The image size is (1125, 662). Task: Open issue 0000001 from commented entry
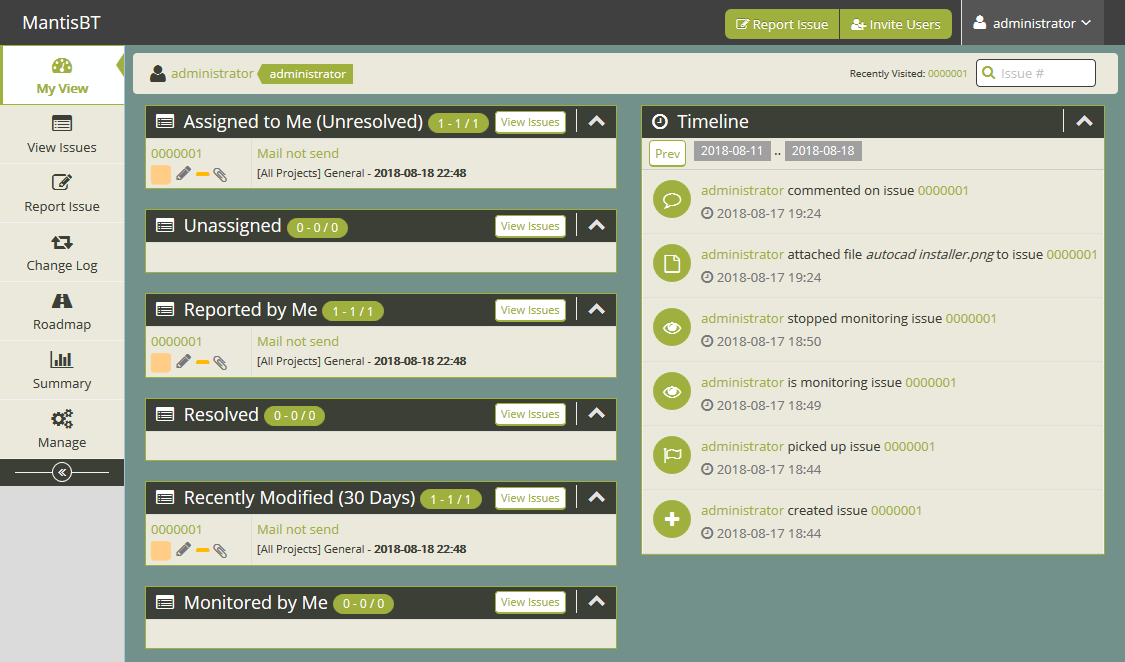click(943, 190)
